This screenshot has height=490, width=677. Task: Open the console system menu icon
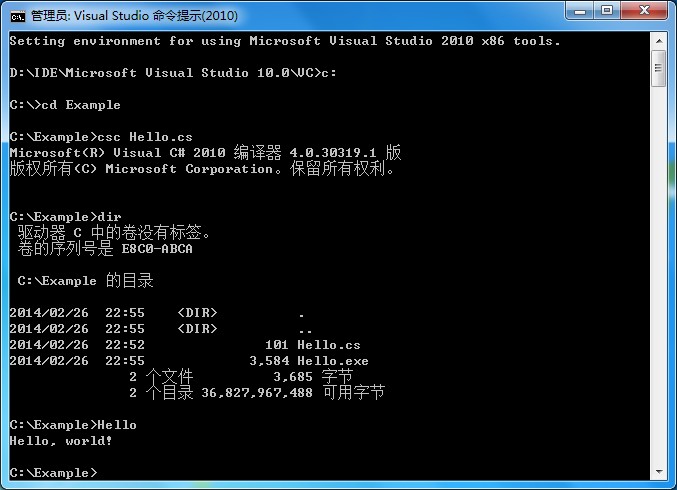18,16
